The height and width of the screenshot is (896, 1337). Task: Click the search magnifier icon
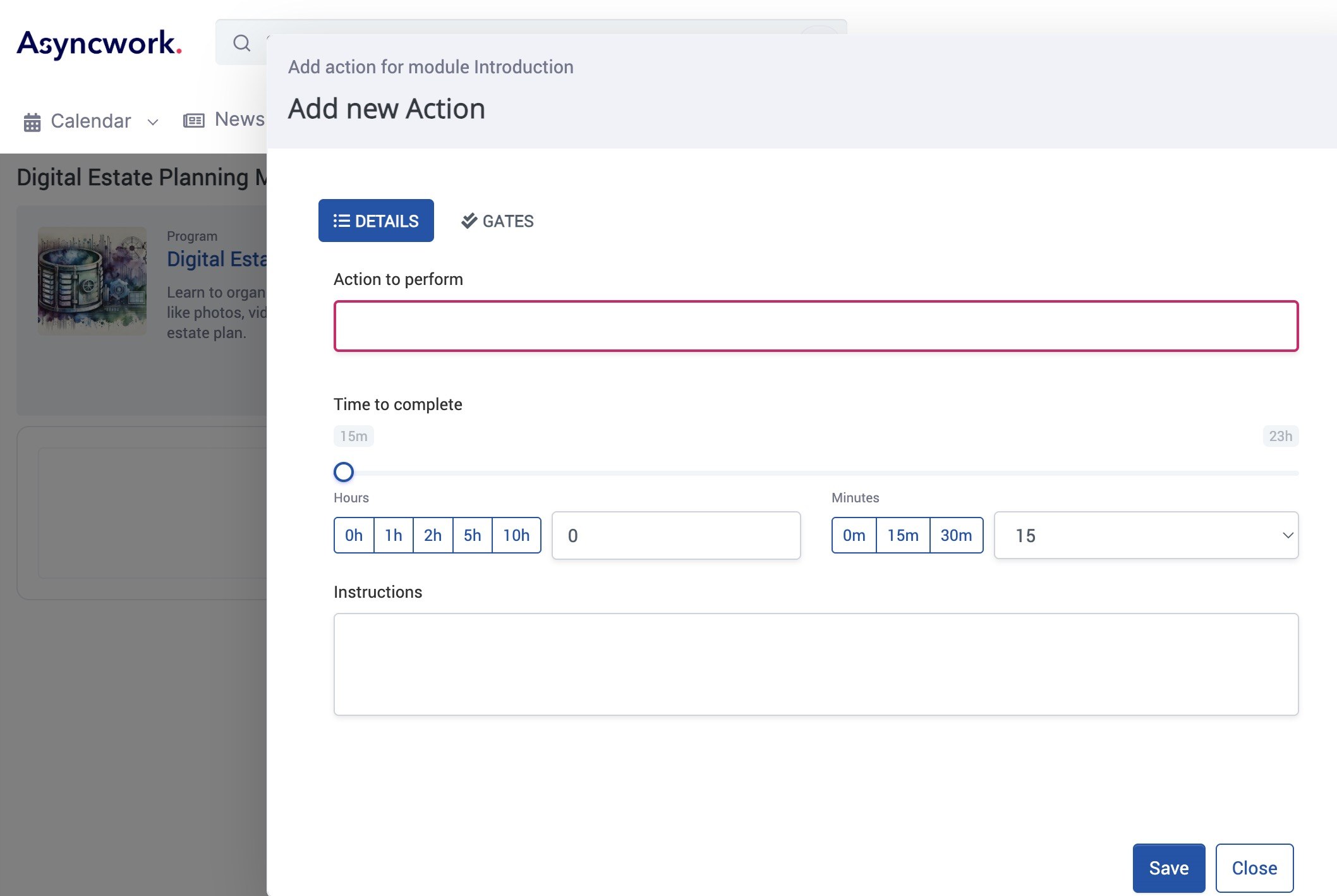point(241,43)
